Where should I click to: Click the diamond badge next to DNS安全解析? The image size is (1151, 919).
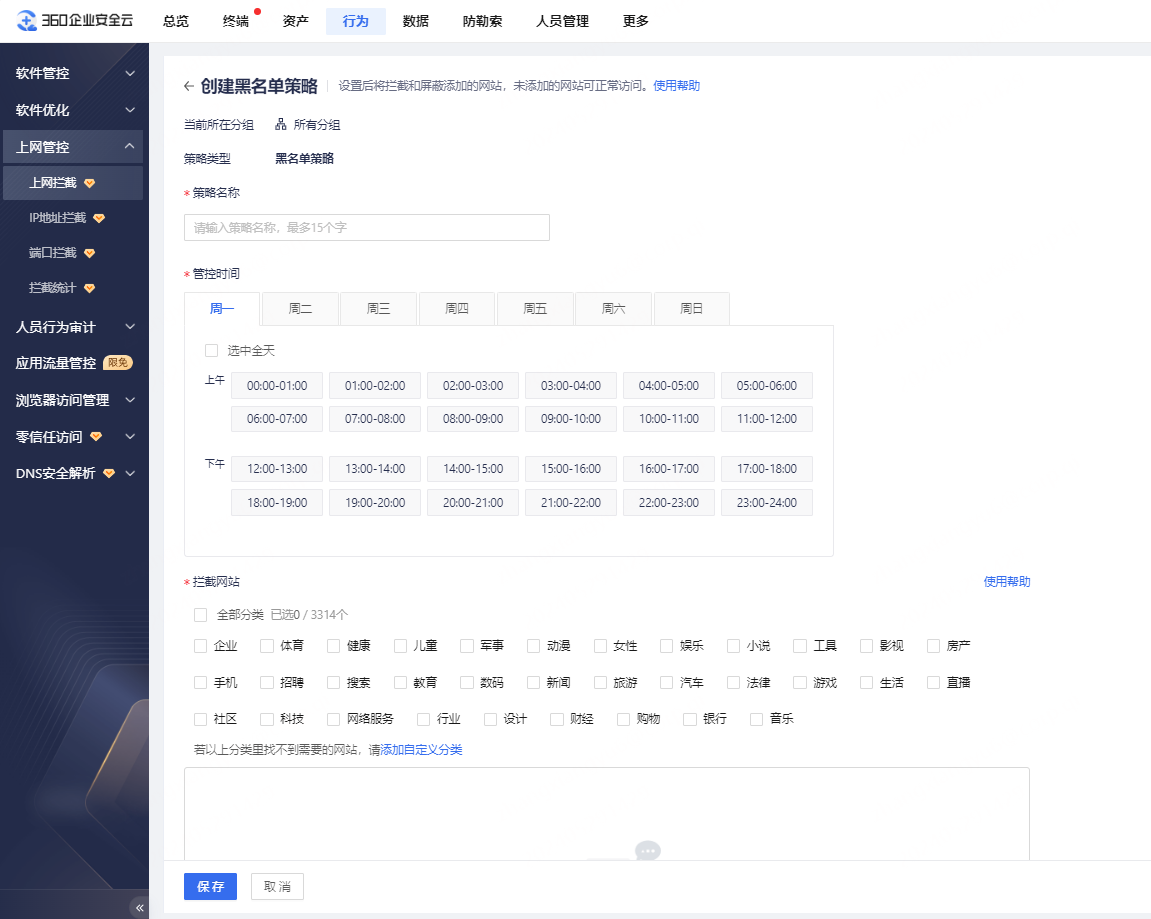109,473
